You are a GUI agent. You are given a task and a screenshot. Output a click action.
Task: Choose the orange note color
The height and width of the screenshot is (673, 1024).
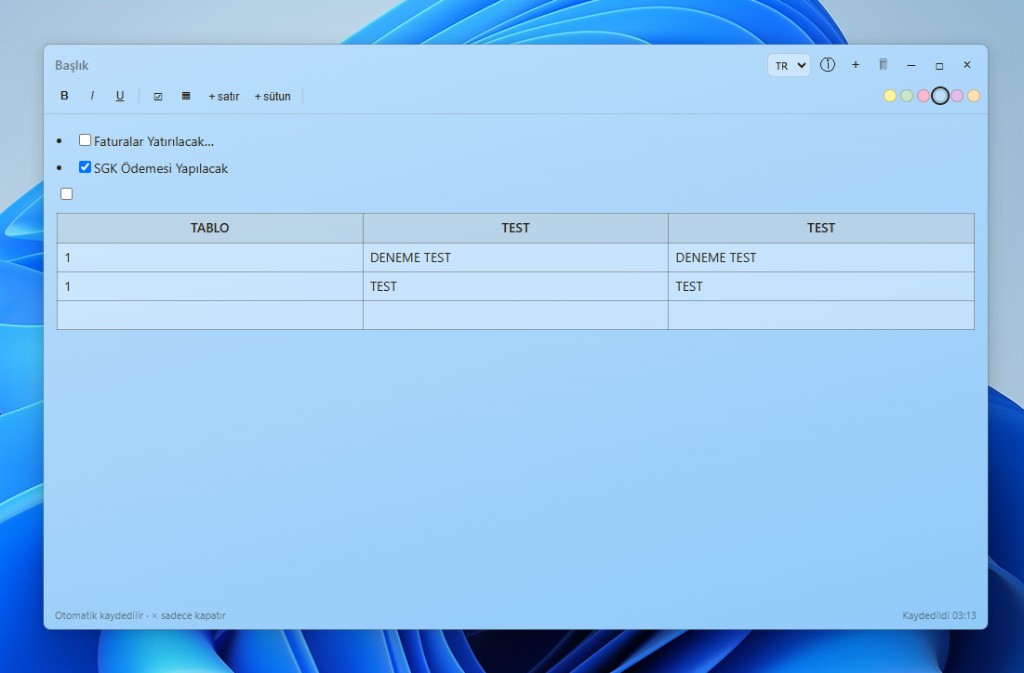point(974,96)
